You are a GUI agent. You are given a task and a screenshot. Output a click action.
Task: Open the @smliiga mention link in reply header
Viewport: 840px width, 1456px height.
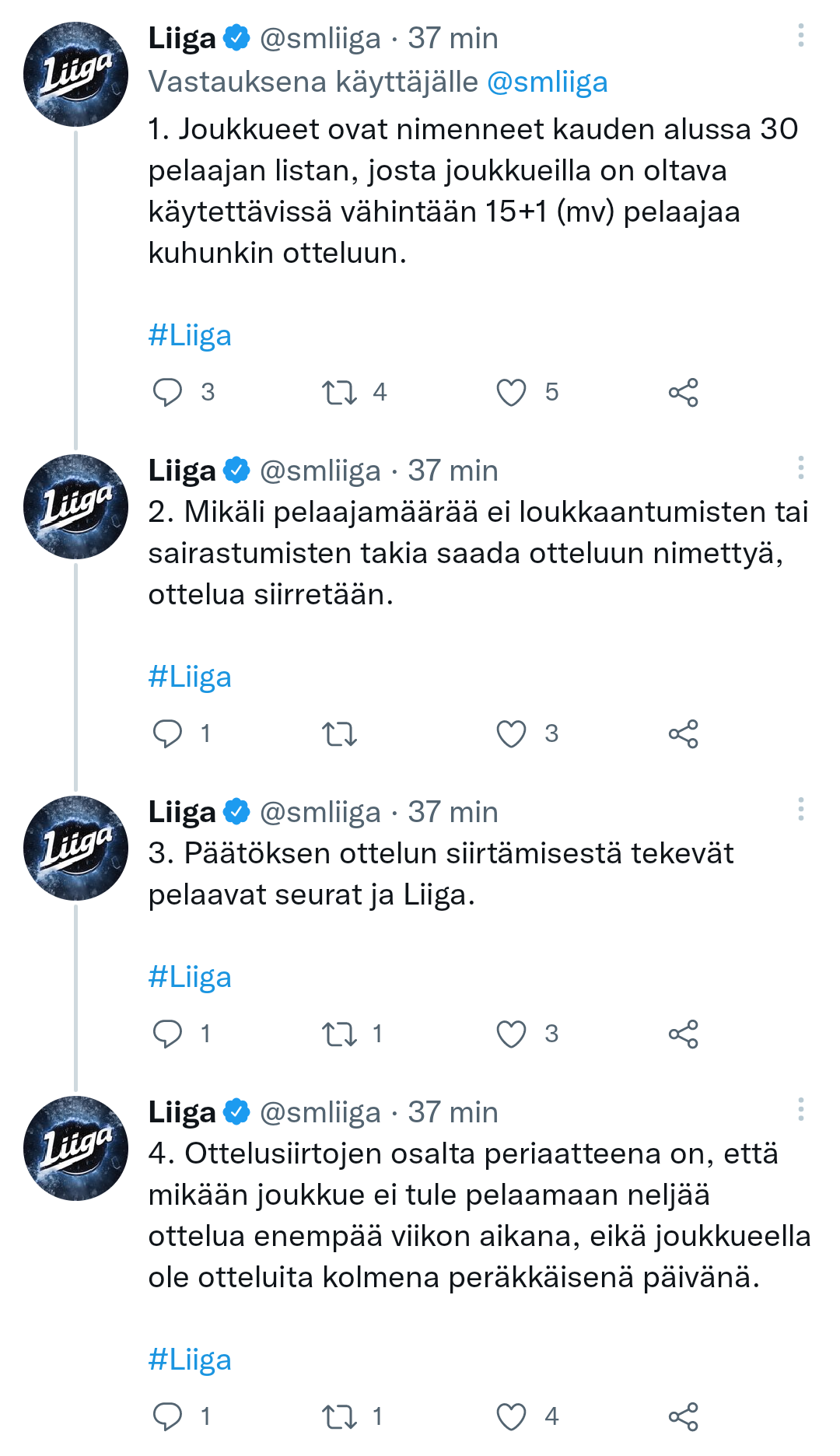547,82
